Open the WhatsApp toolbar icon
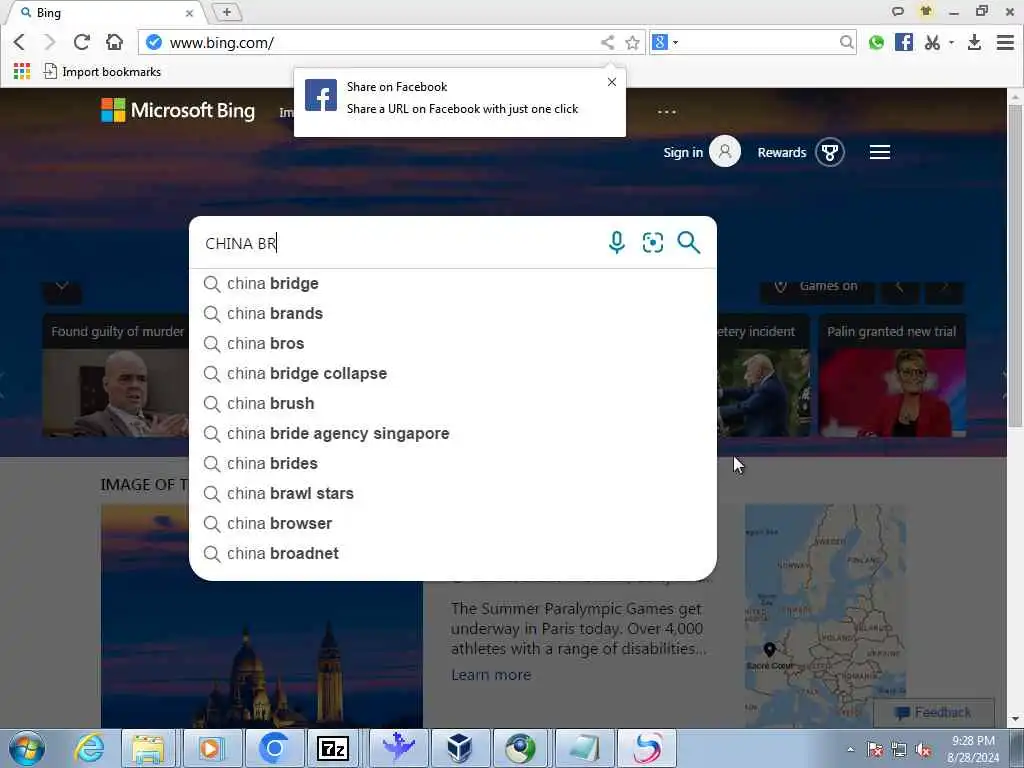This screenshot has width=1024, height=768. coord(876,42)
